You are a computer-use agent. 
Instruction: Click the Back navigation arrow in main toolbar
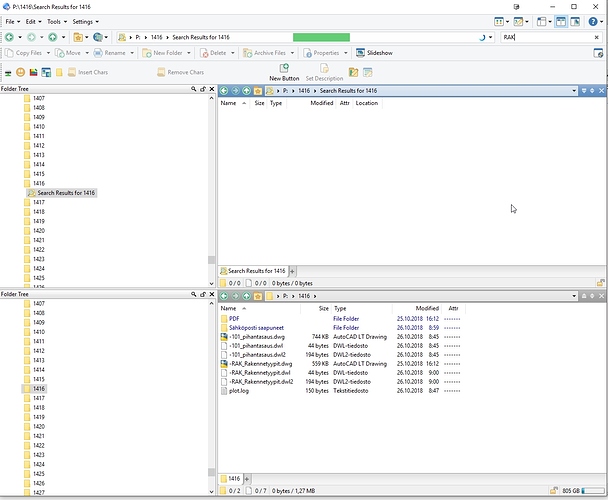coord(10,37)
